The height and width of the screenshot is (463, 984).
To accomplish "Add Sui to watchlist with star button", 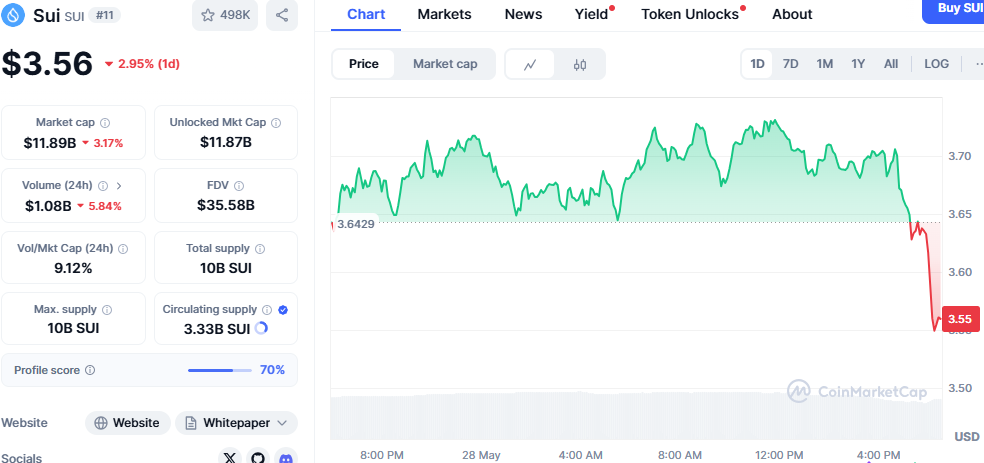I will (225, 16).
